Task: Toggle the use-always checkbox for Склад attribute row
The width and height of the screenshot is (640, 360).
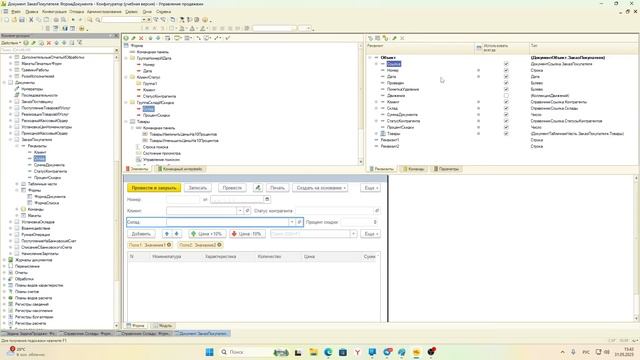Action: click(506, 108)
